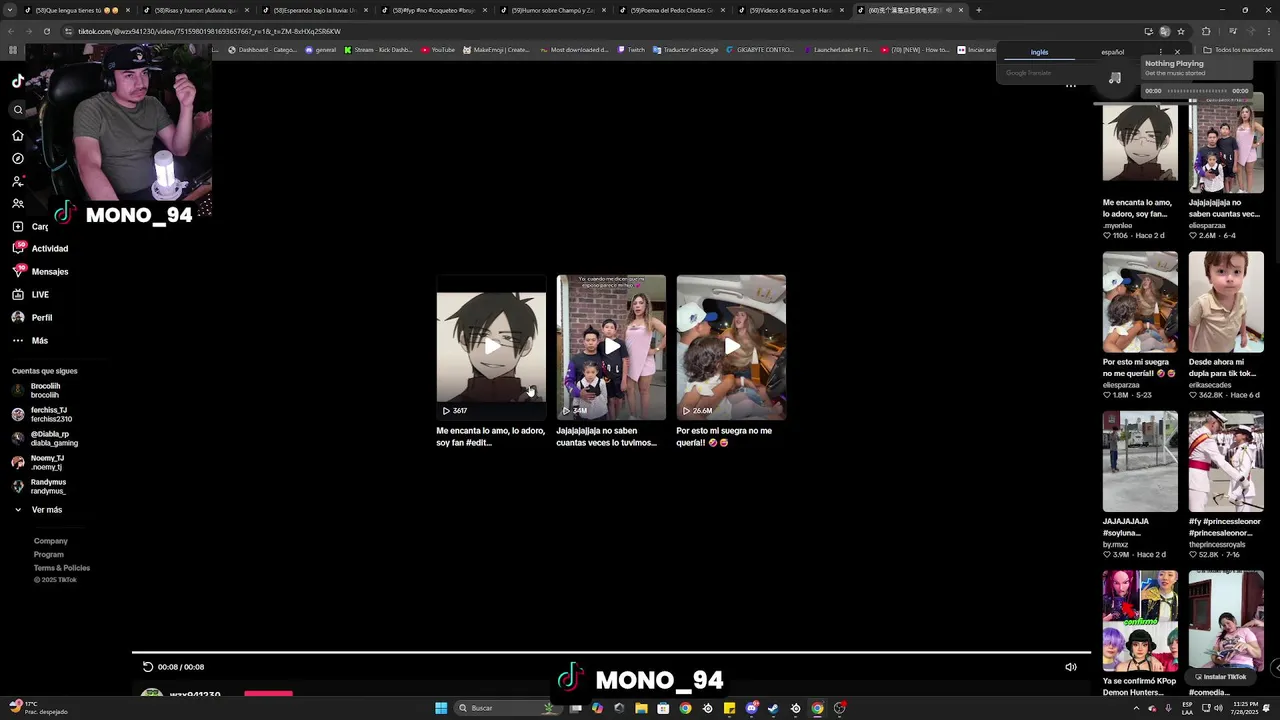This screenshot has height=720, width=1280.
Task: Open the Randymus followed account
Action: (40, 486)
